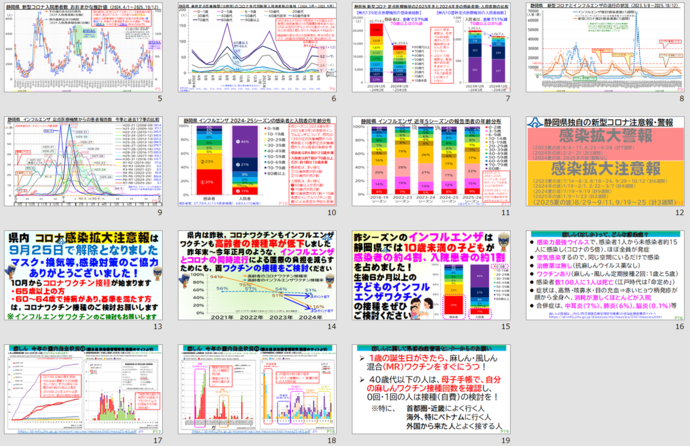Click the slide number label 12

pos(679,212)
